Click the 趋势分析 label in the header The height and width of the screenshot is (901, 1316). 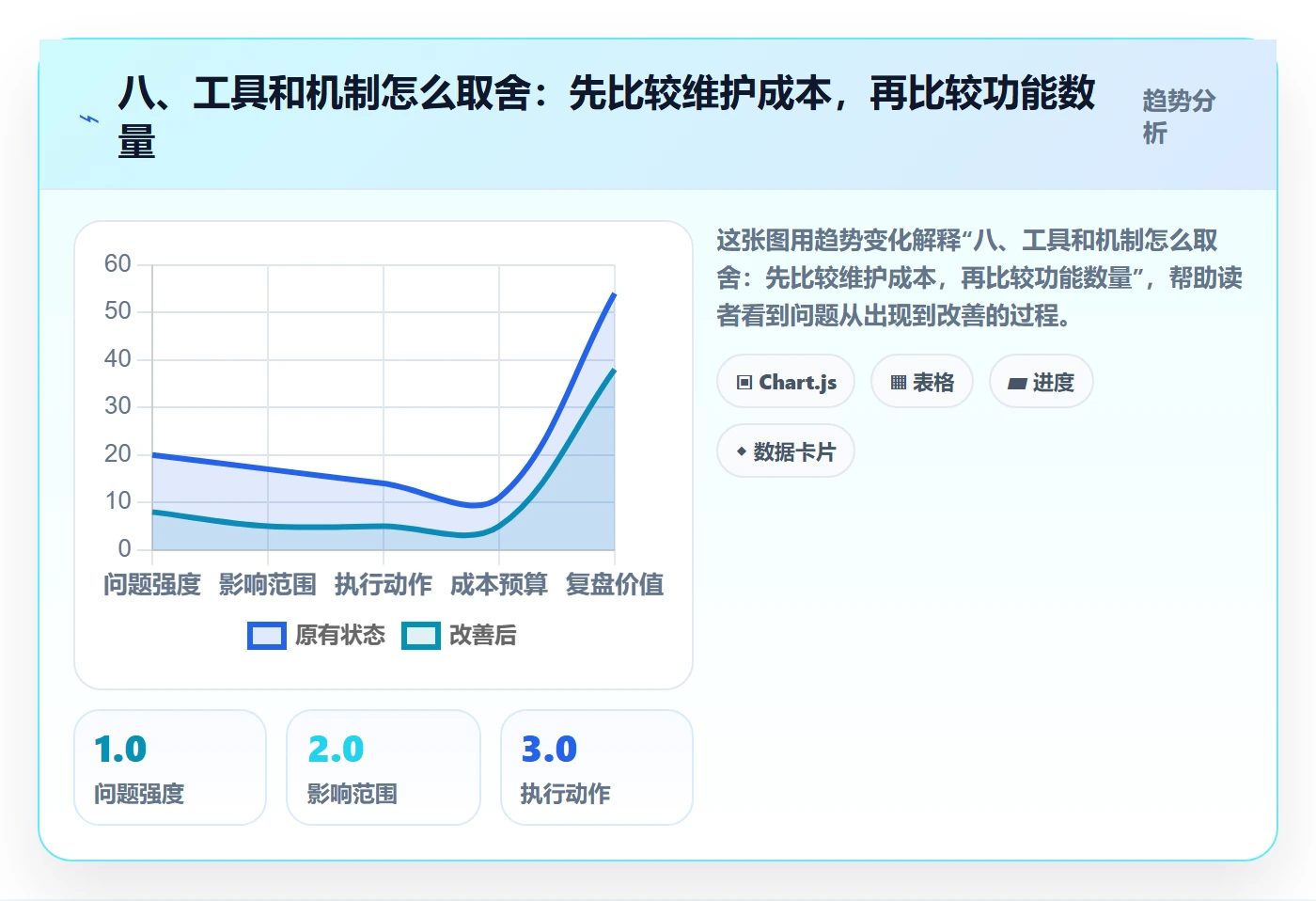pyautogui.click(x=1180, y=117)
